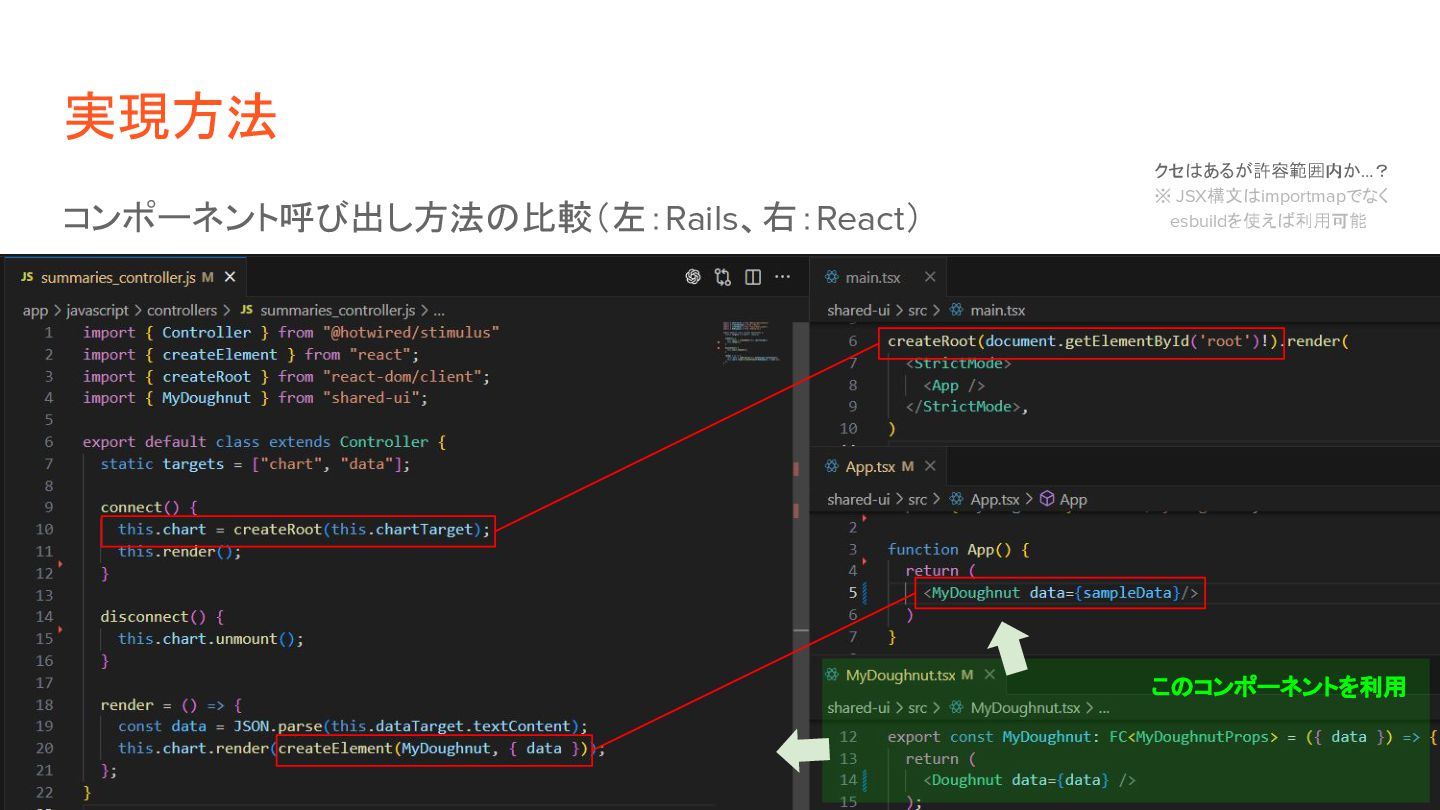Image resolution: width=1440 pixels, height=810 pixels.
Task: Select the main.tsx editor tab
Action: click(880, 277)
